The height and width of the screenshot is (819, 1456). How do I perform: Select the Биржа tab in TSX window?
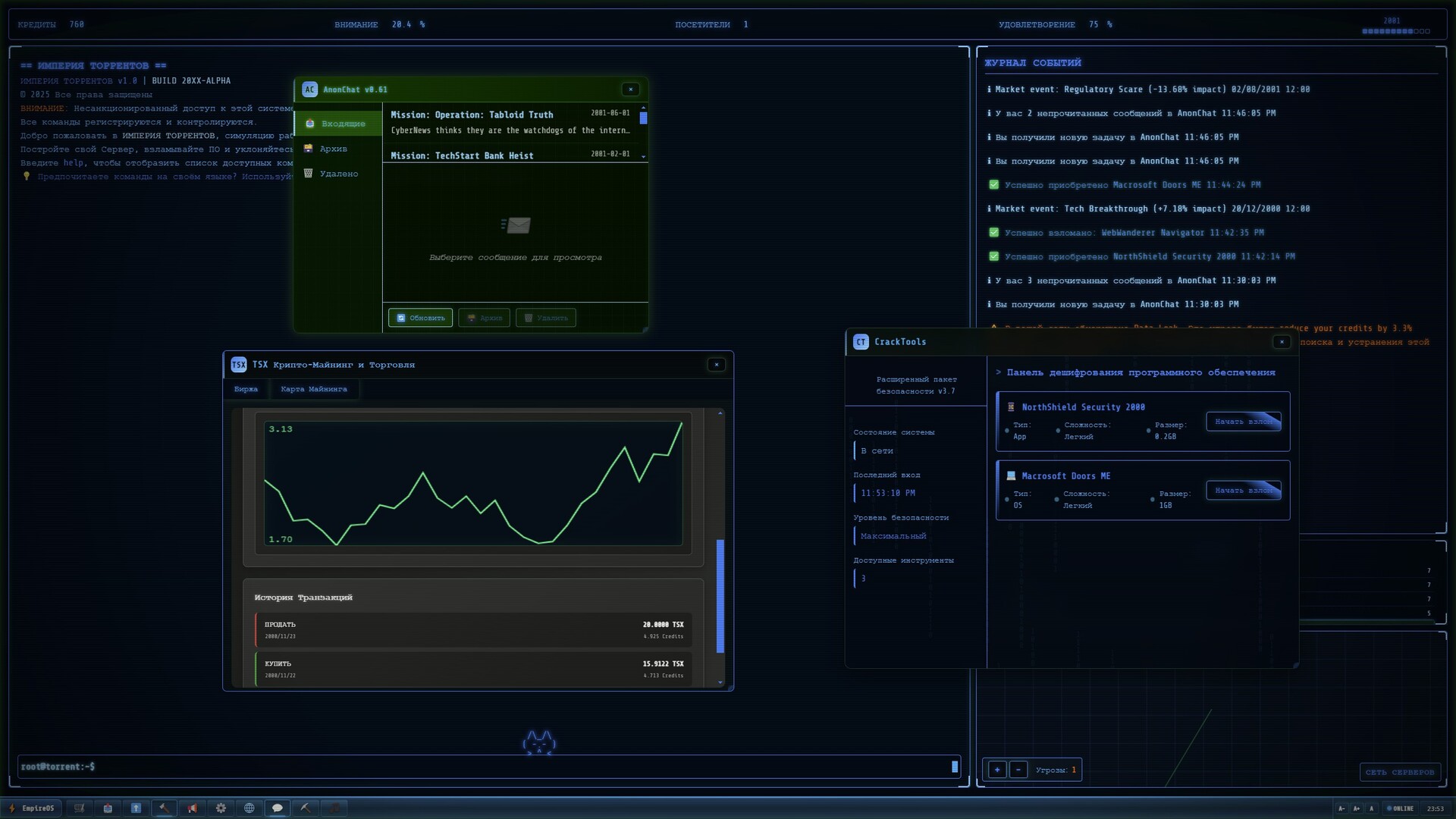pos(246,389)
